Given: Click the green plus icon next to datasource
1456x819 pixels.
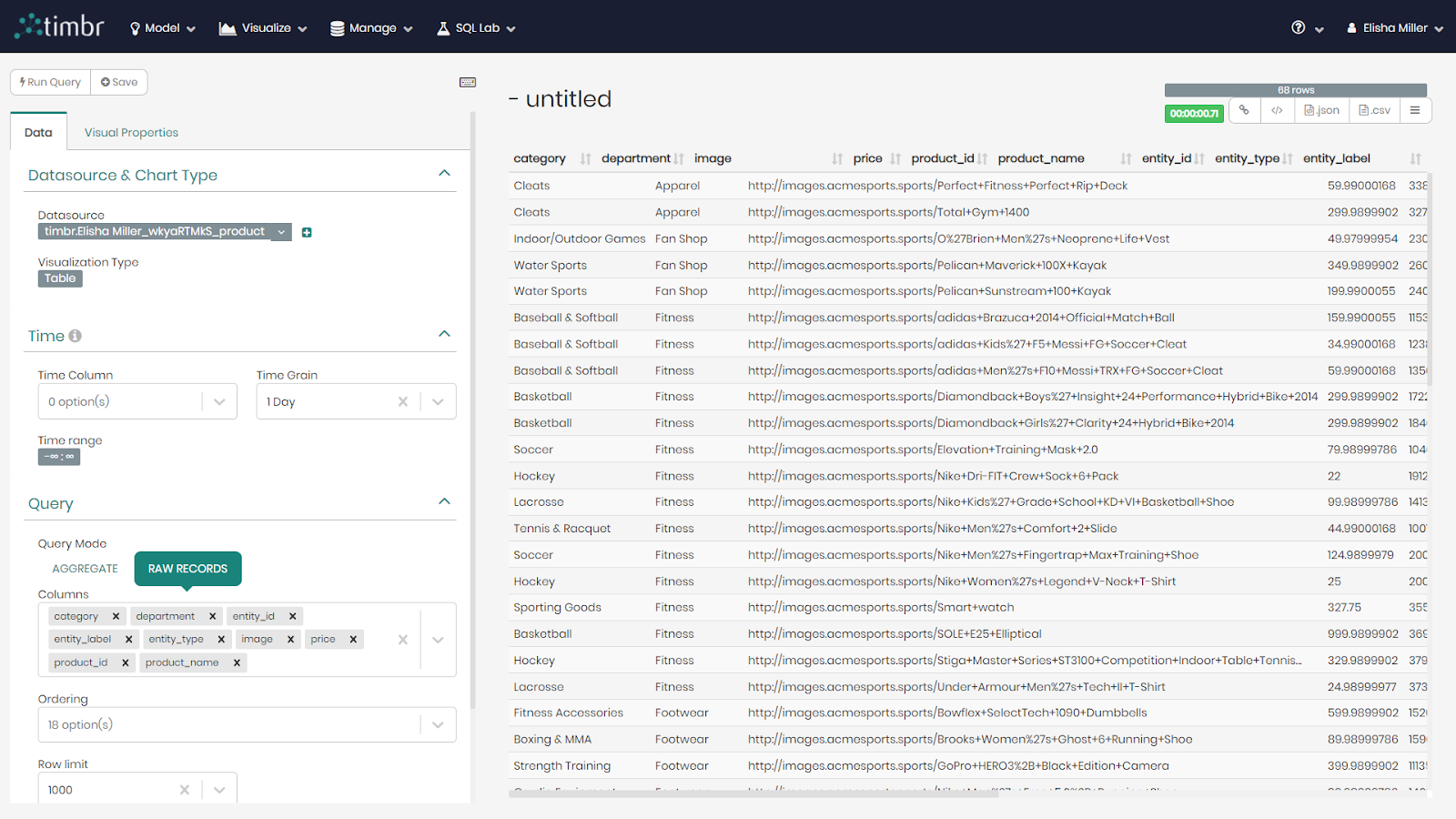Looking at the screenshot, I should [x=307, y=232].
